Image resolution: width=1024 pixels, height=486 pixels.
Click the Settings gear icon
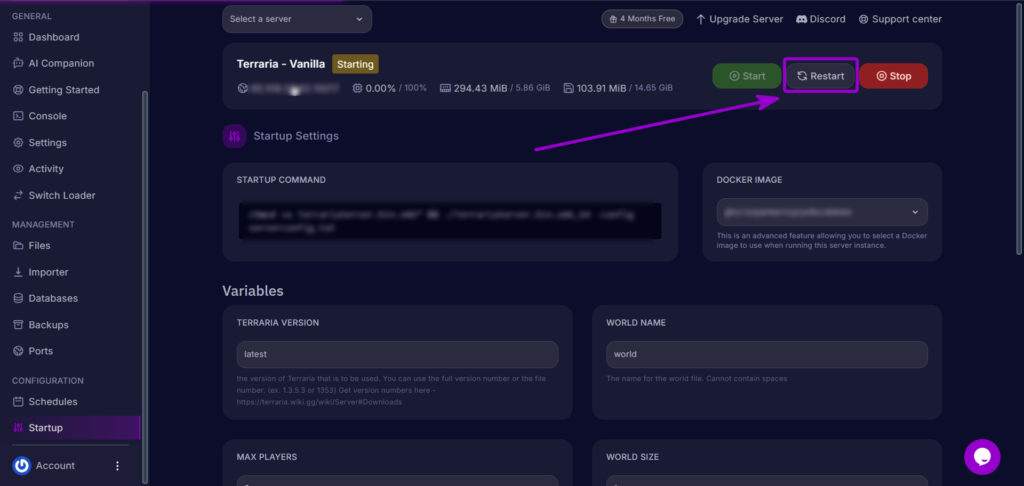(x=18, y=142)
